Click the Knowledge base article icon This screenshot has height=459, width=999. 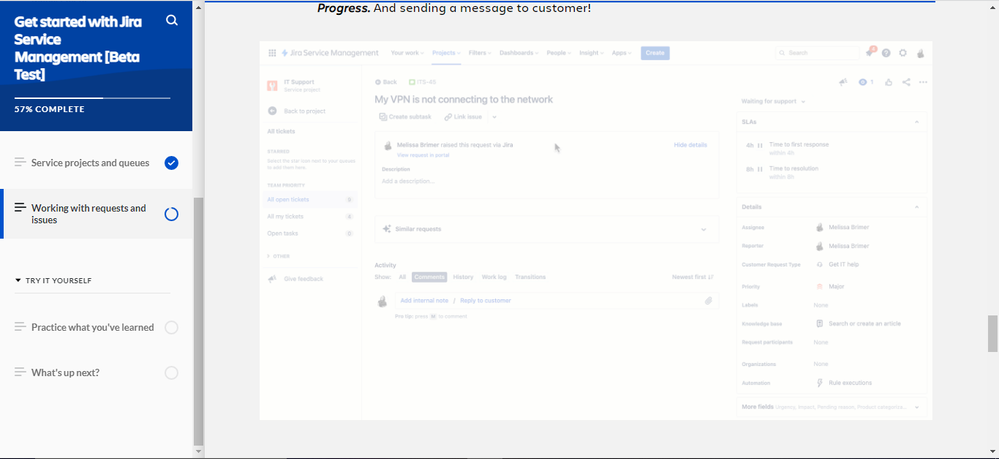click(820, 323)
